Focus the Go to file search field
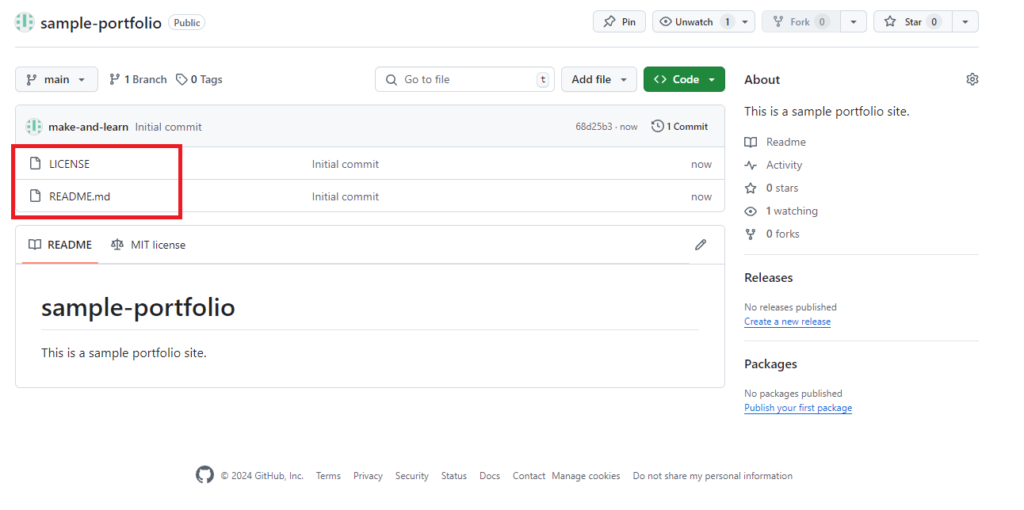 click(465, 79)
